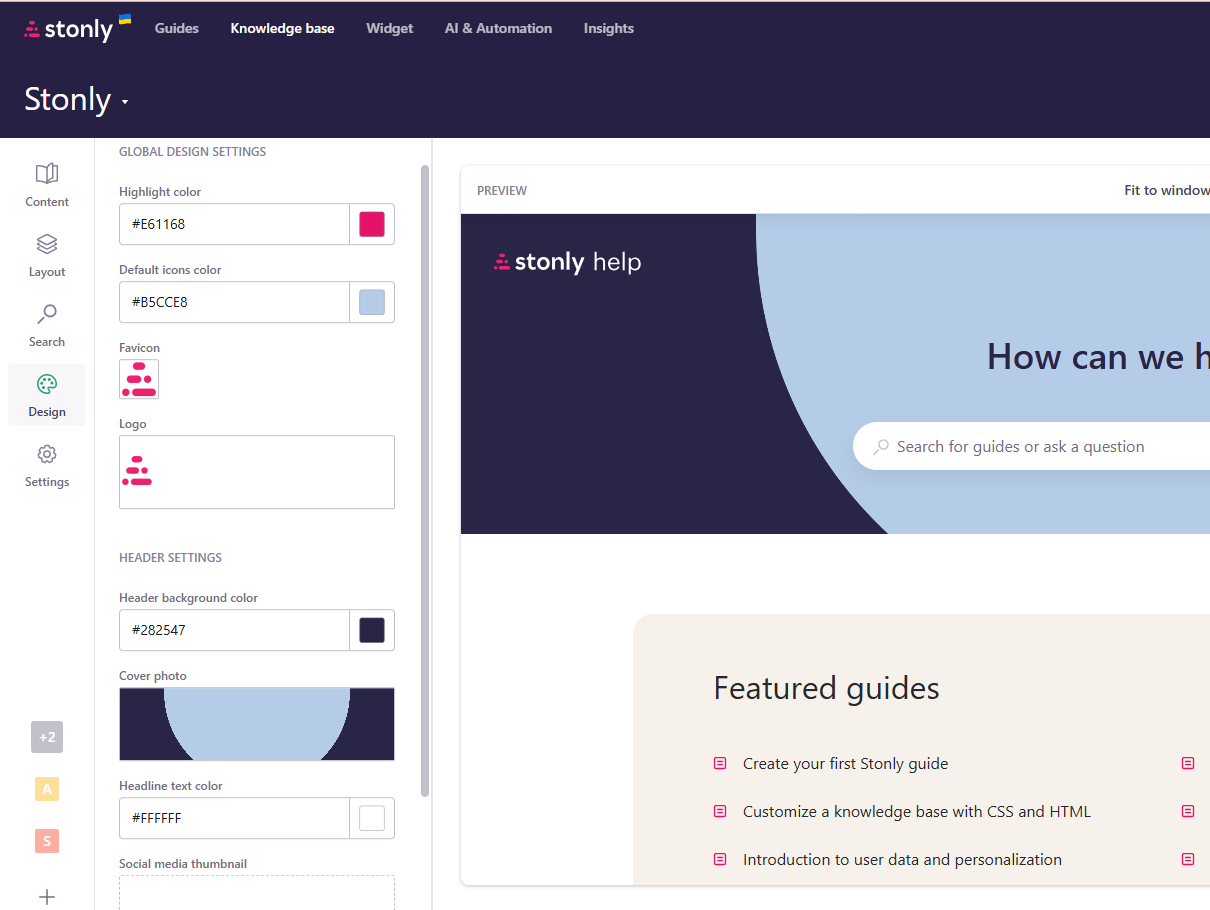Select the Guides tab

click(x=176, y=28)
